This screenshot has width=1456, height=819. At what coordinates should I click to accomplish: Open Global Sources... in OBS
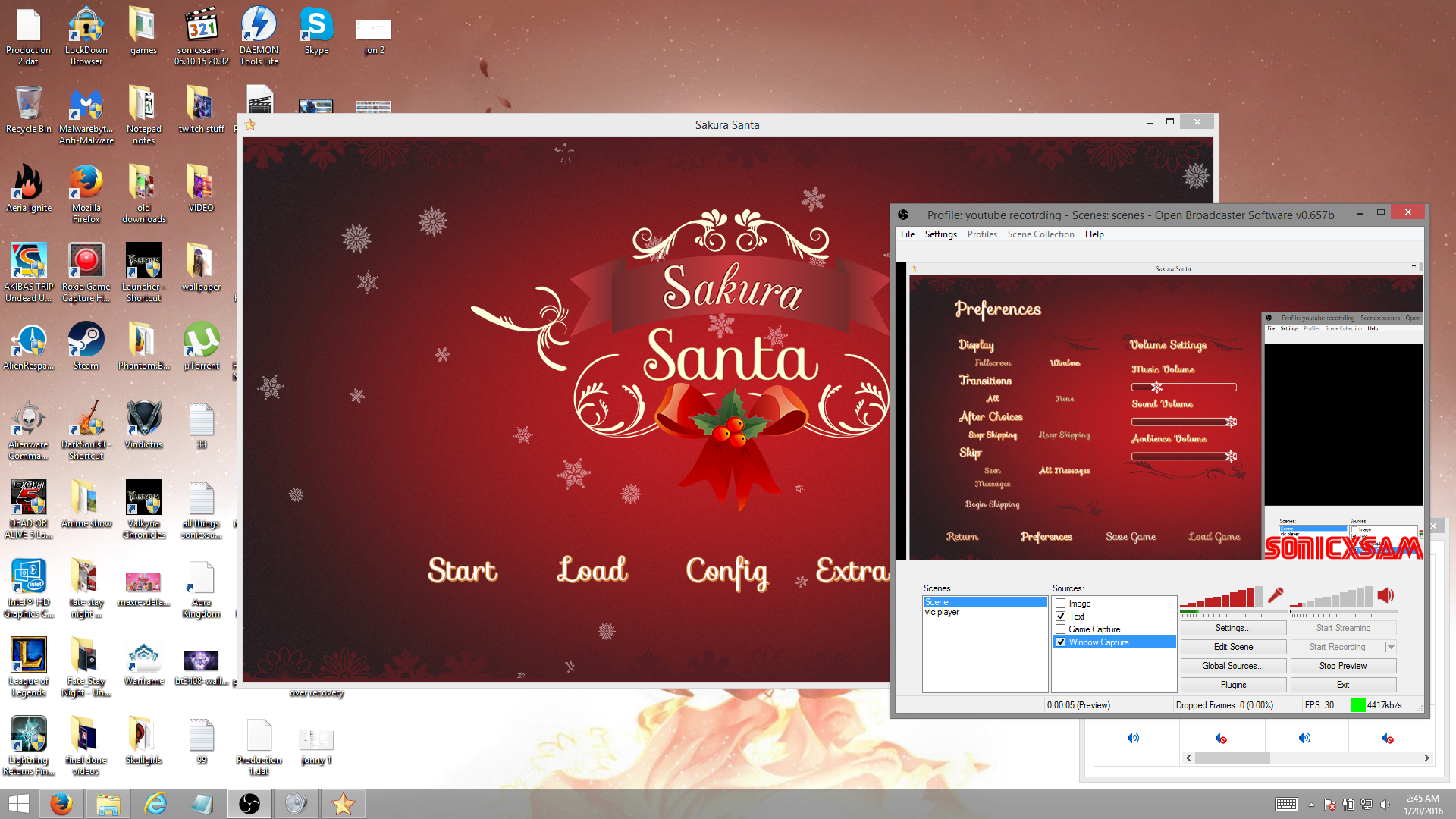click(x=1233, y=666)
